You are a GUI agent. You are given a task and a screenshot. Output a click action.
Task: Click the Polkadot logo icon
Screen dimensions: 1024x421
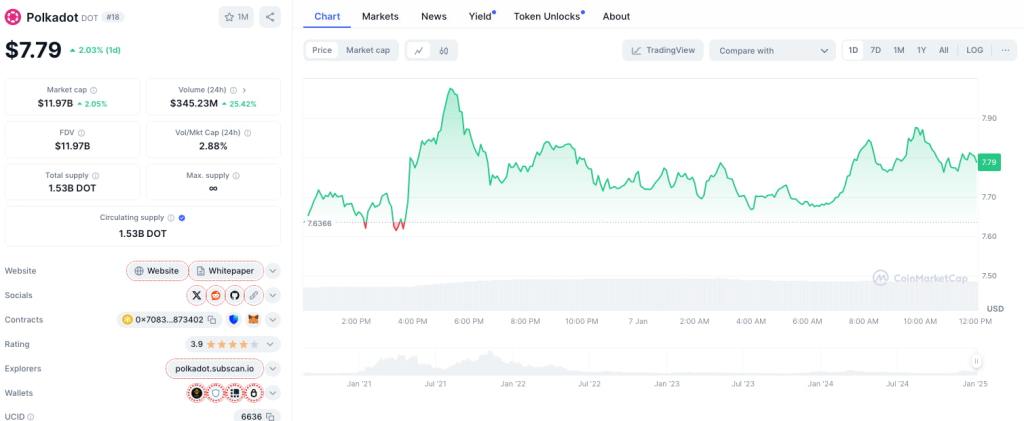pos(12,17)
